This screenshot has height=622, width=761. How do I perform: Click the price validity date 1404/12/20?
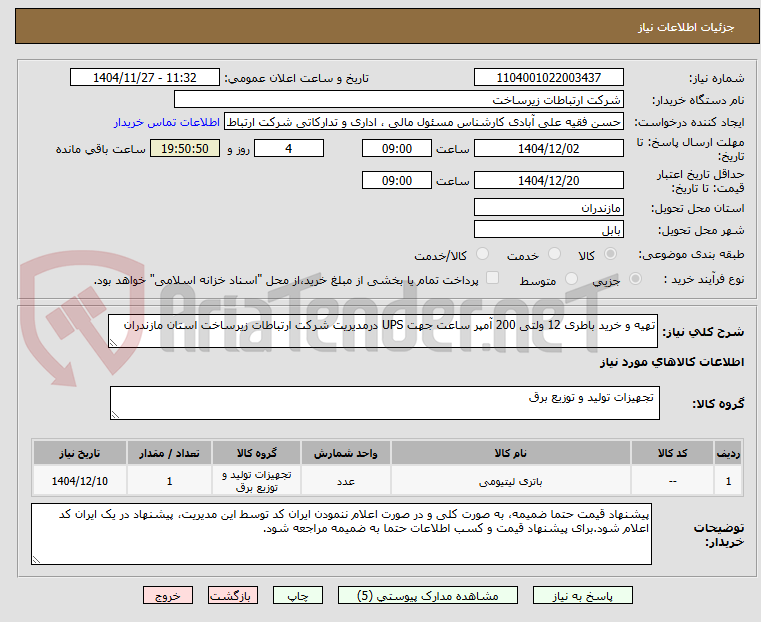(x=548, y=180)
